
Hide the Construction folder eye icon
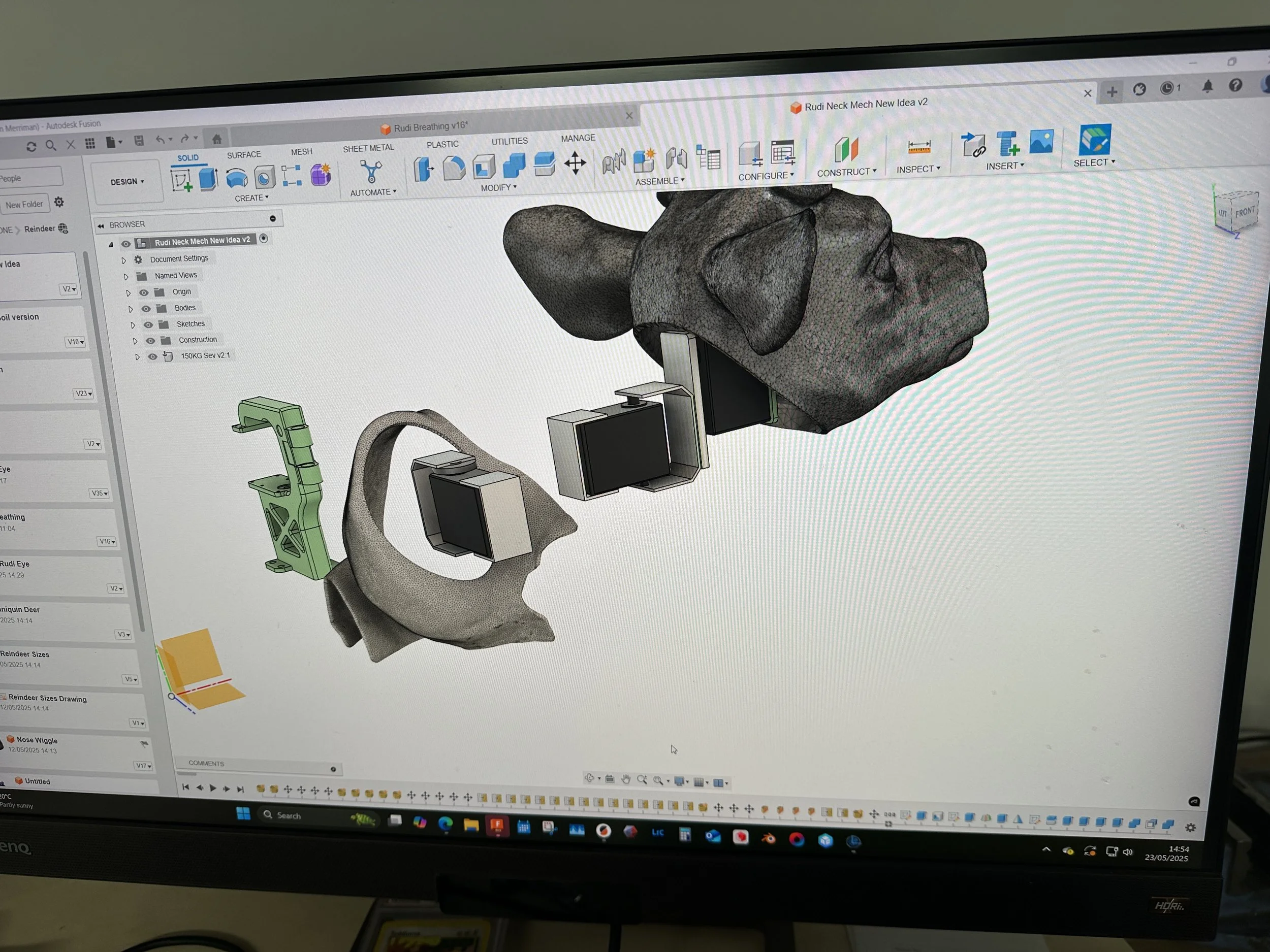click(x=150, y=340)
